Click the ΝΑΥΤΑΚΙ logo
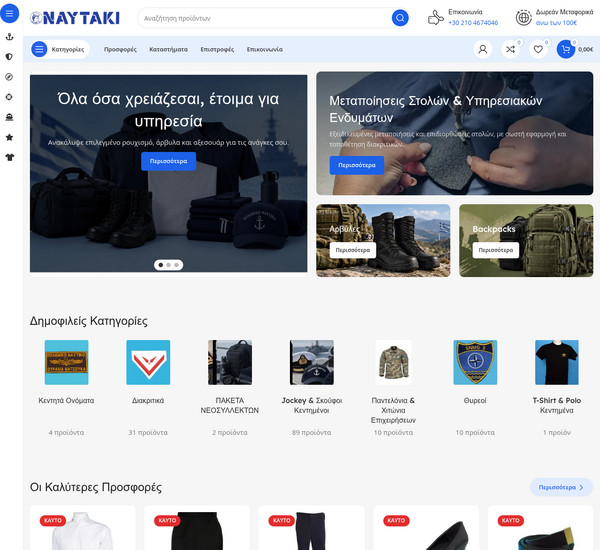Image resolution: width=600 pixels, height=550 pixels. [75, 18]
